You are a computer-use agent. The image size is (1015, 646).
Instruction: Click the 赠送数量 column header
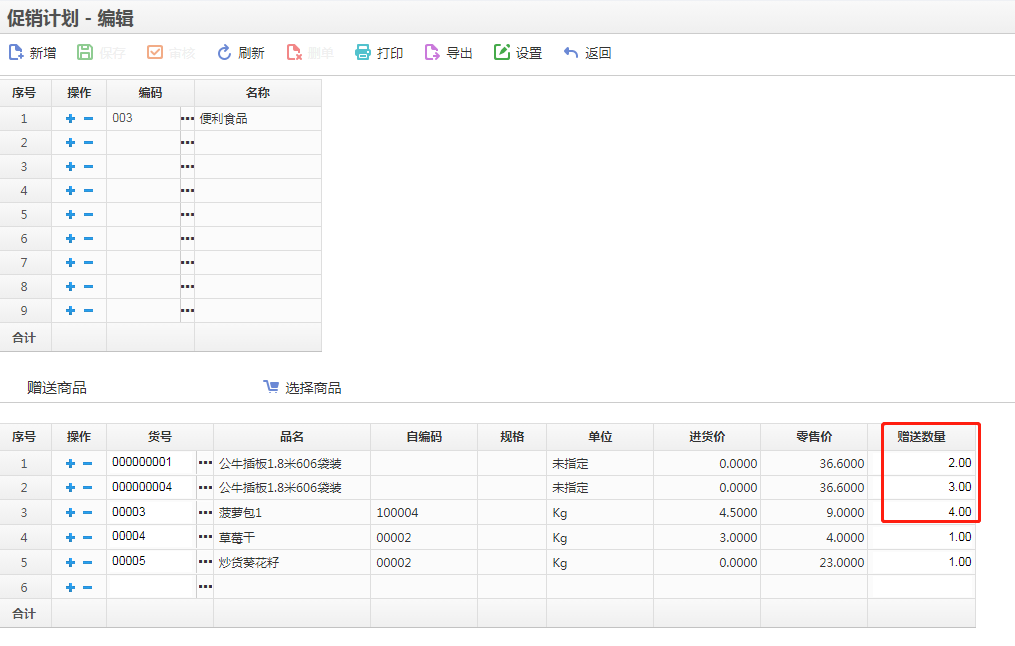922,437
